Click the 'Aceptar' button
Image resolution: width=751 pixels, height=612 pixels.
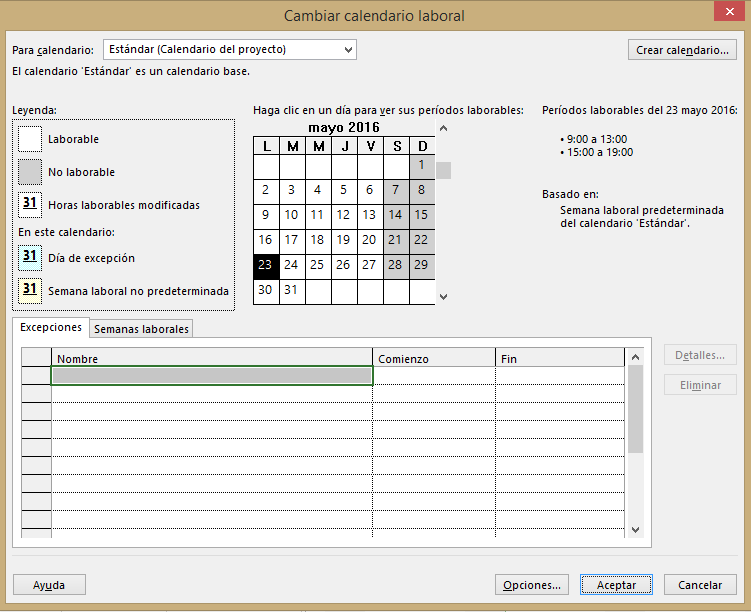click(x=615, y=585)
